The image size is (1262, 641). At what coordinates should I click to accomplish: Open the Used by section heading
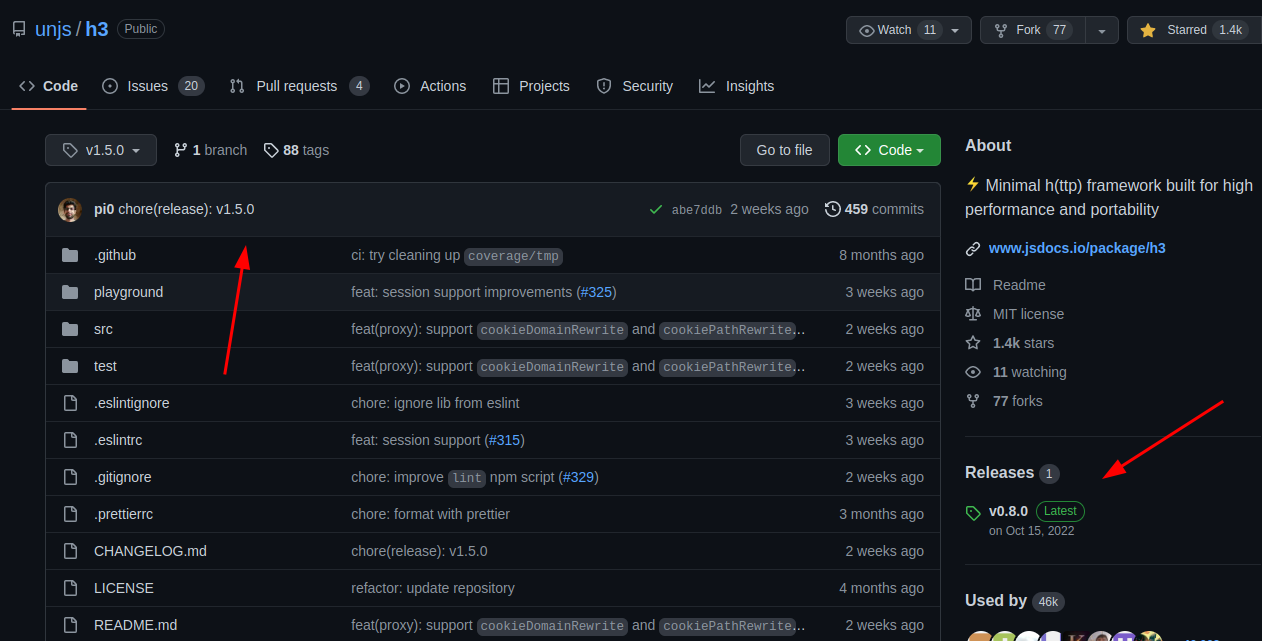(x=996, y=600)
